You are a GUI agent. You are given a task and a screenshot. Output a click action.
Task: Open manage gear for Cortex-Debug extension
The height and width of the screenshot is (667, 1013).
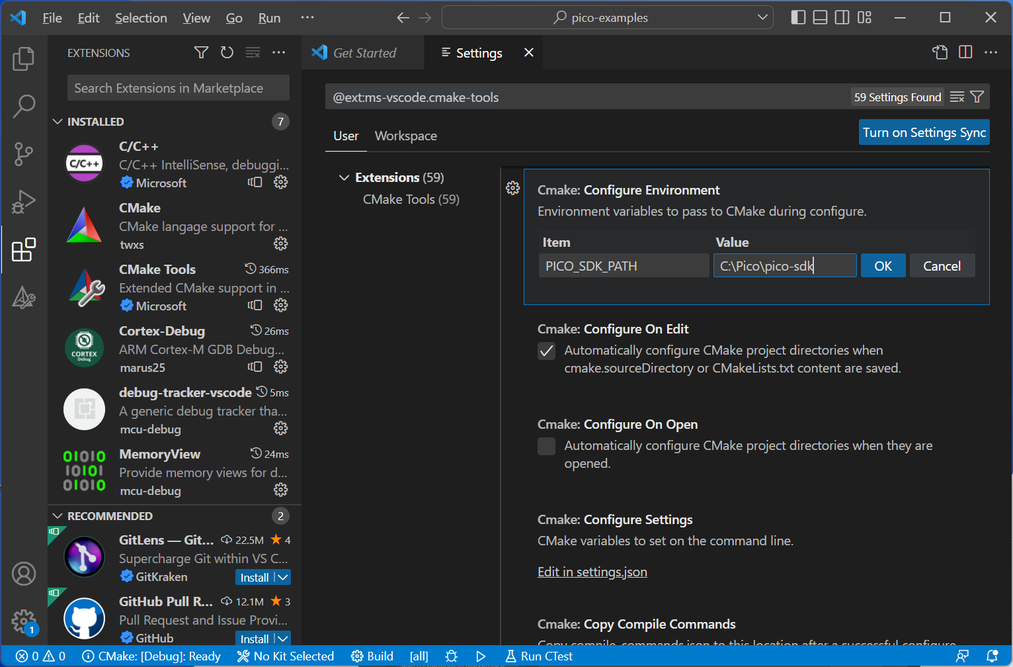coord(280,366)
